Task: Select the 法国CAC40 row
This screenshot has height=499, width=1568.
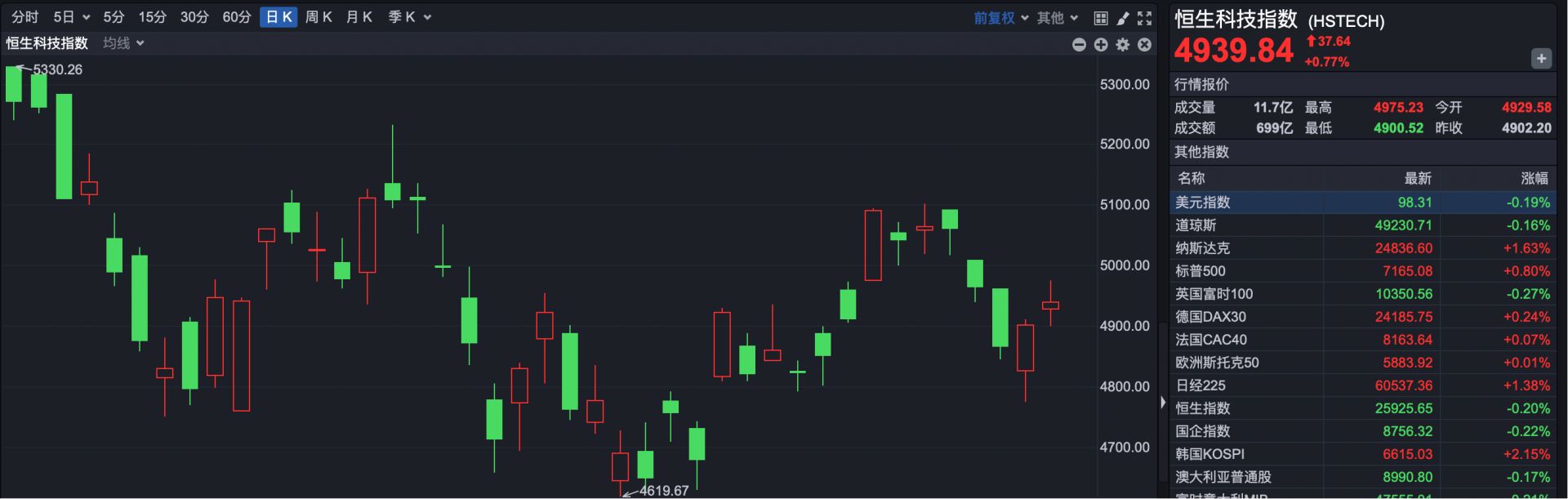Action: point(1363,340)
